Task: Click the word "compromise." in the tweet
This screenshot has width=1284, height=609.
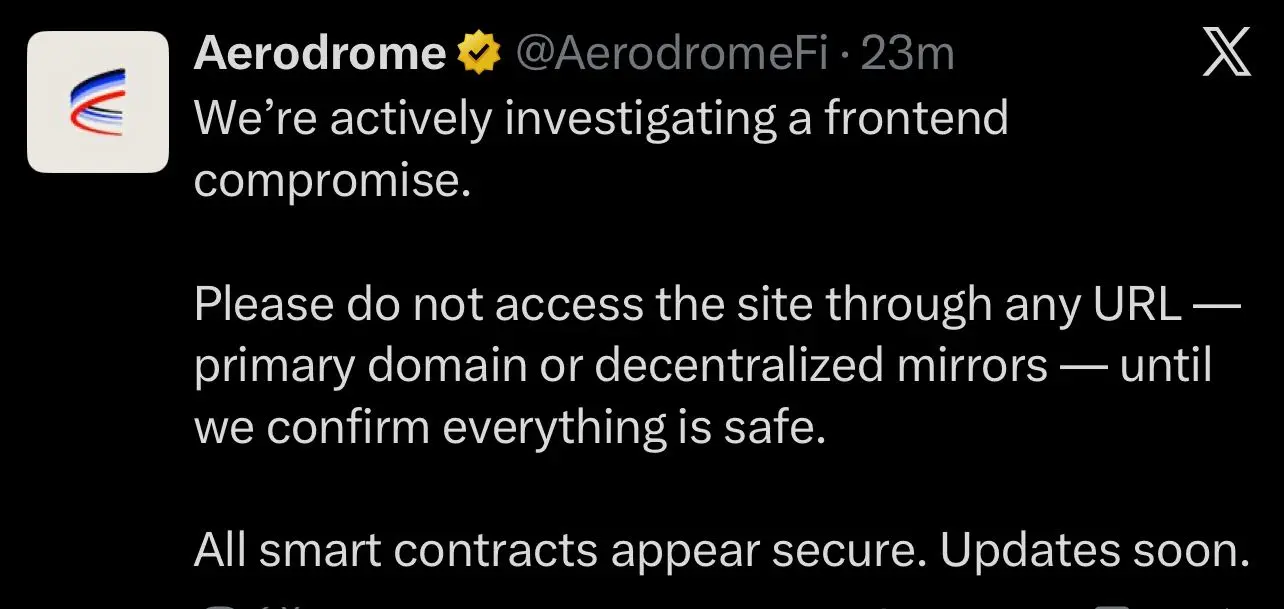Action: click(331, 181)
